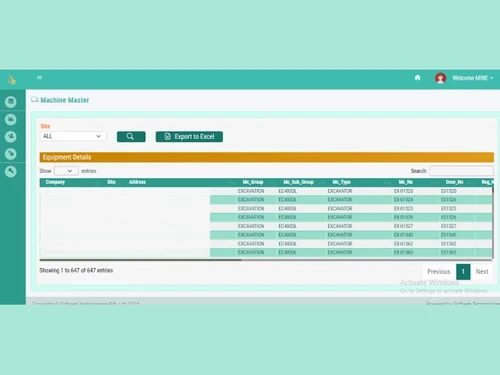Click the Equipment Details orange header

pyautogui.click(x=267, y=157)
